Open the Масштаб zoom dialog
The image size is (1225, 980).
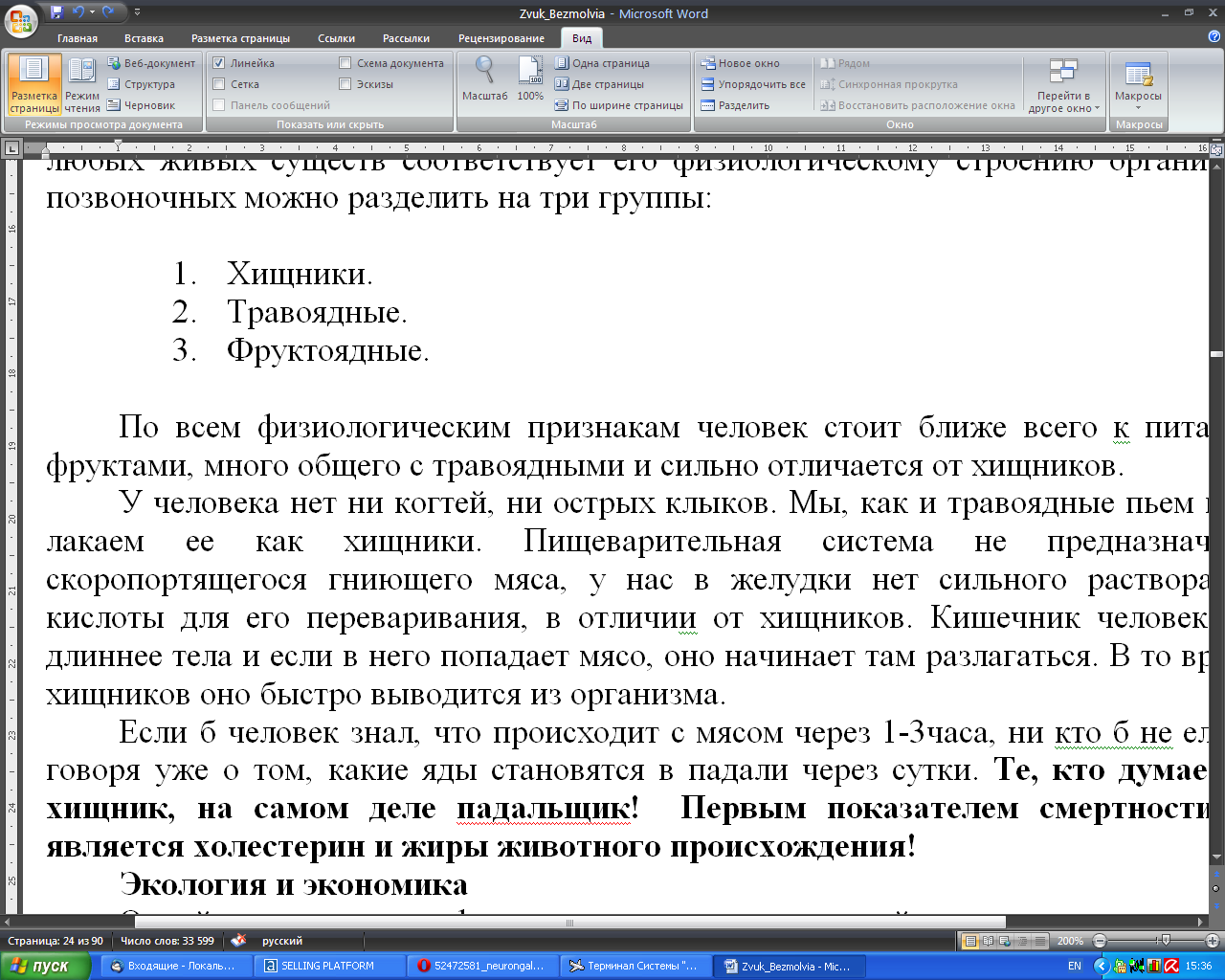coord(485,78)
